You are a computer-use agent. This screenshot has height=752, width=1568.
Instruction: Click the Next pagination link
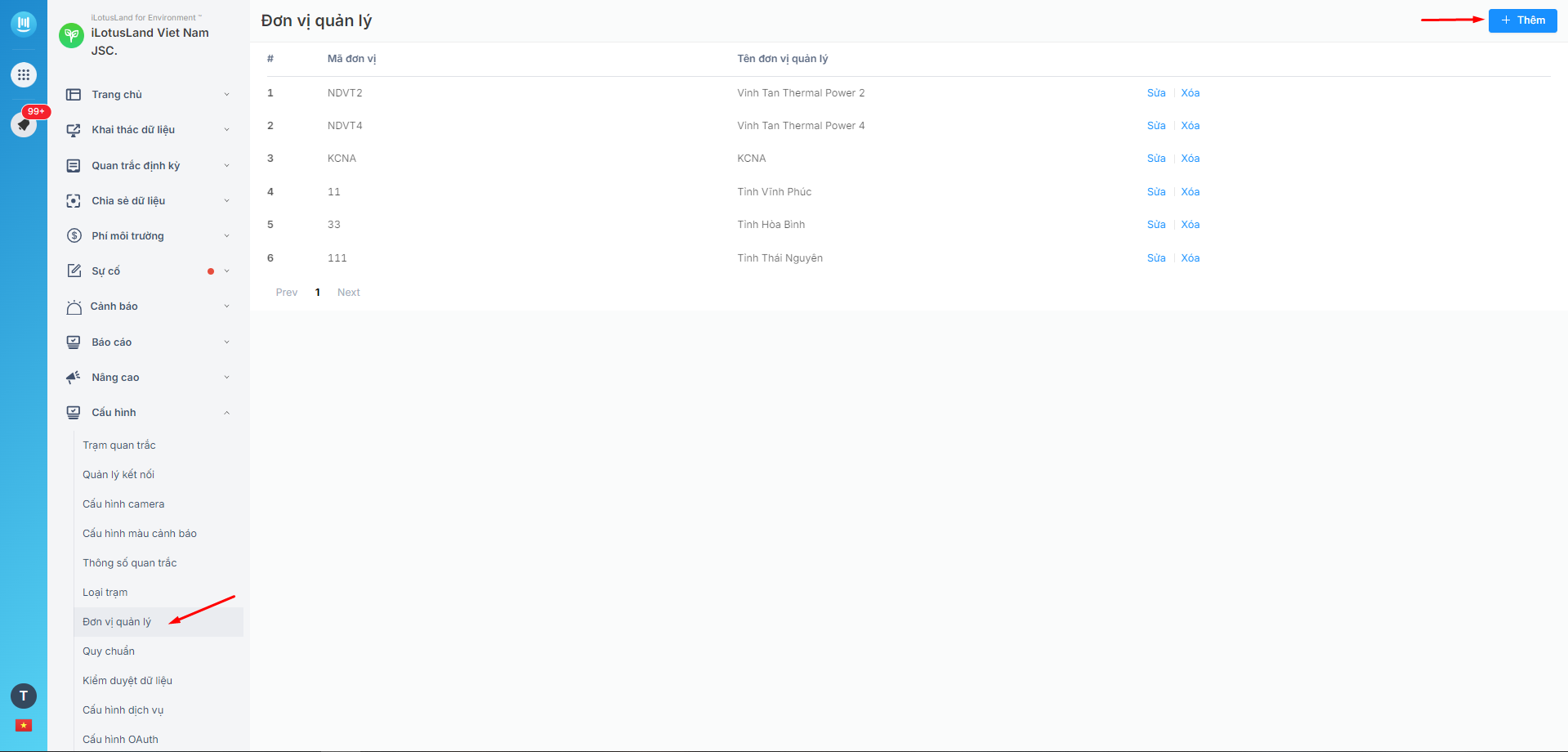tap(349, 293)
